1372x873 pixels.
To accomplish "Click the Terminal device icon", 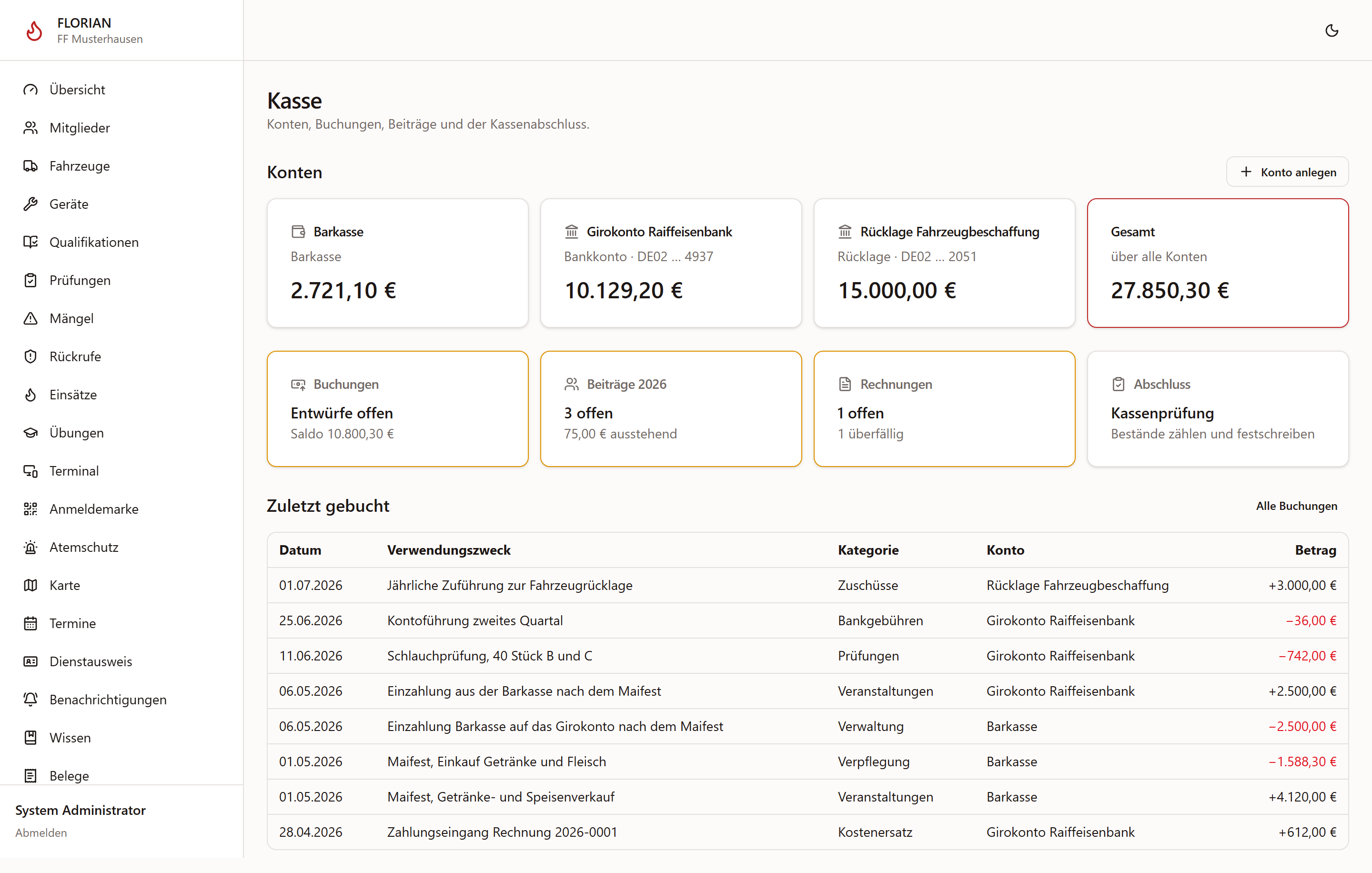I will (x=30, y=471).
